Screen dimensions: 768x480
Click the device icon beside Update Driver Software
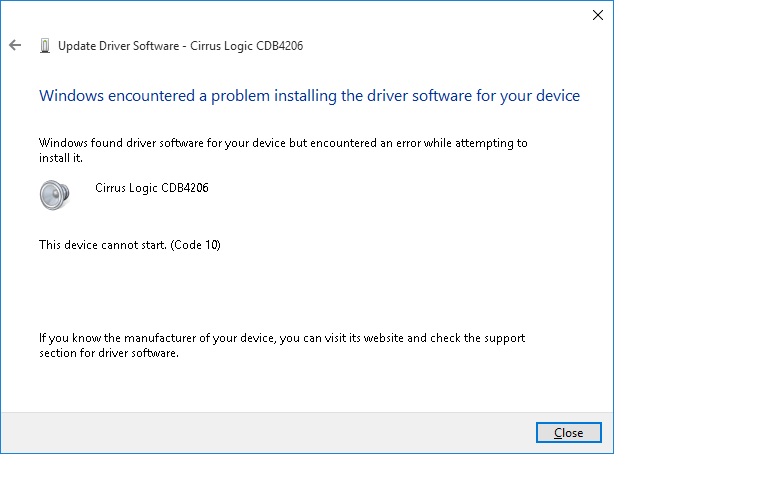(45, 46)
